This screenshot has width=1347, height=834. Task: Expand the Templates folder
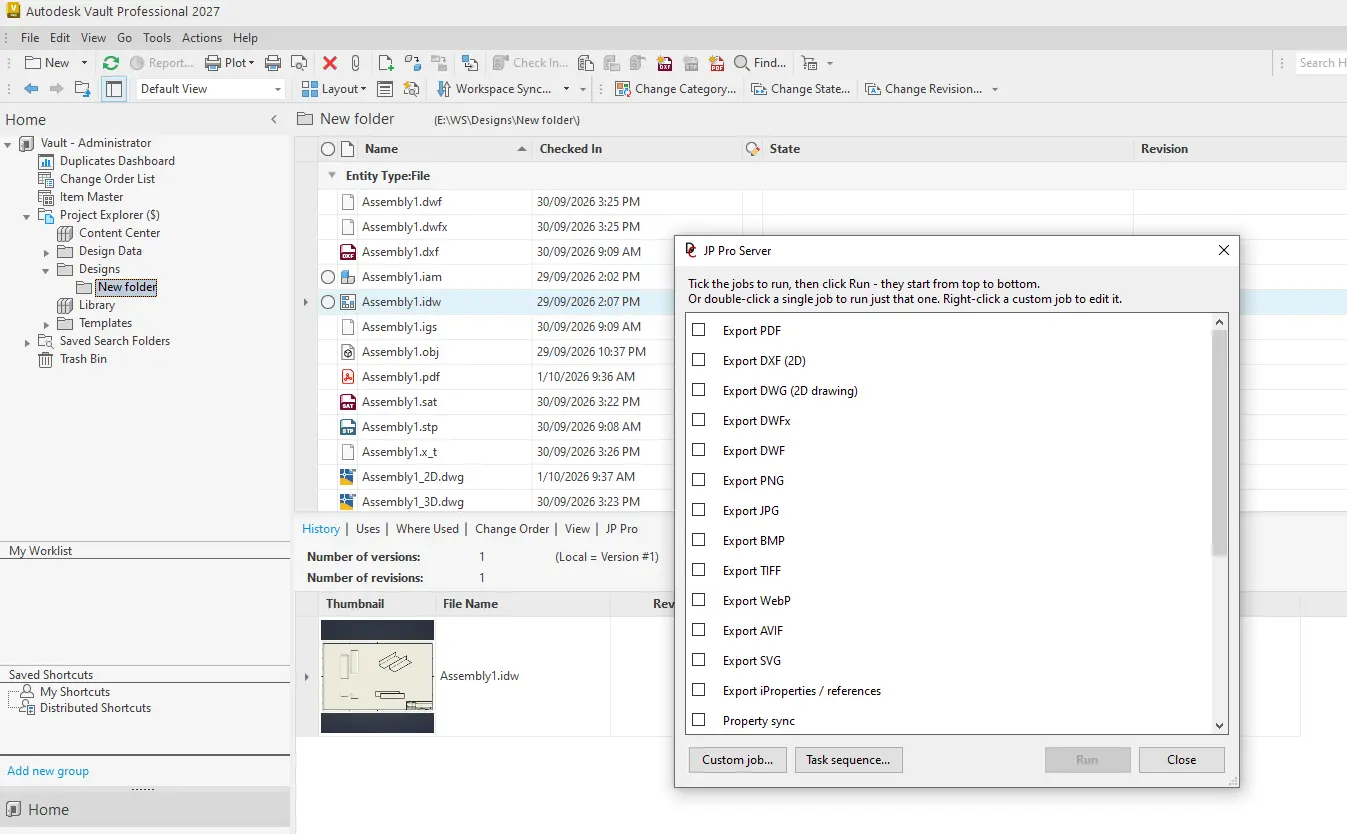pos(46,324)
